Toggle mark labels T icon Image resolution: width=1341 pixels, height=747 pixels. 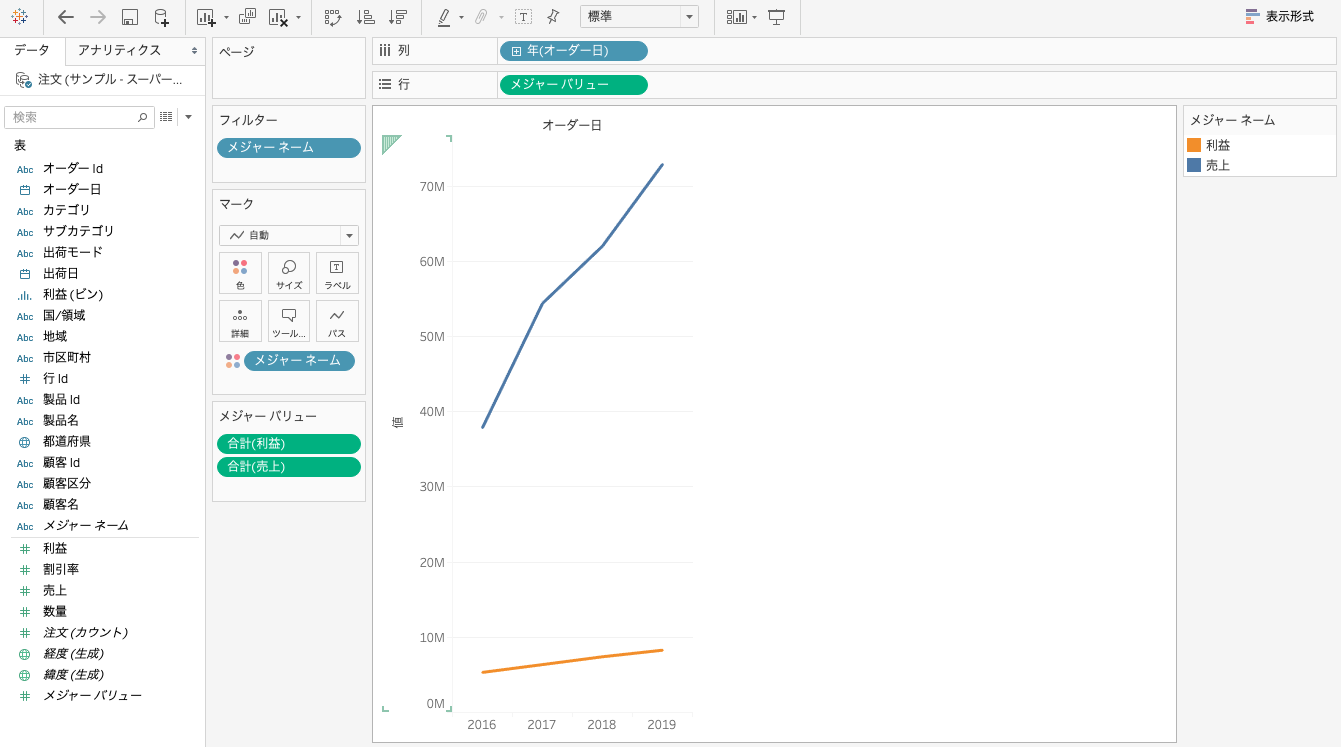coord(523,17)
